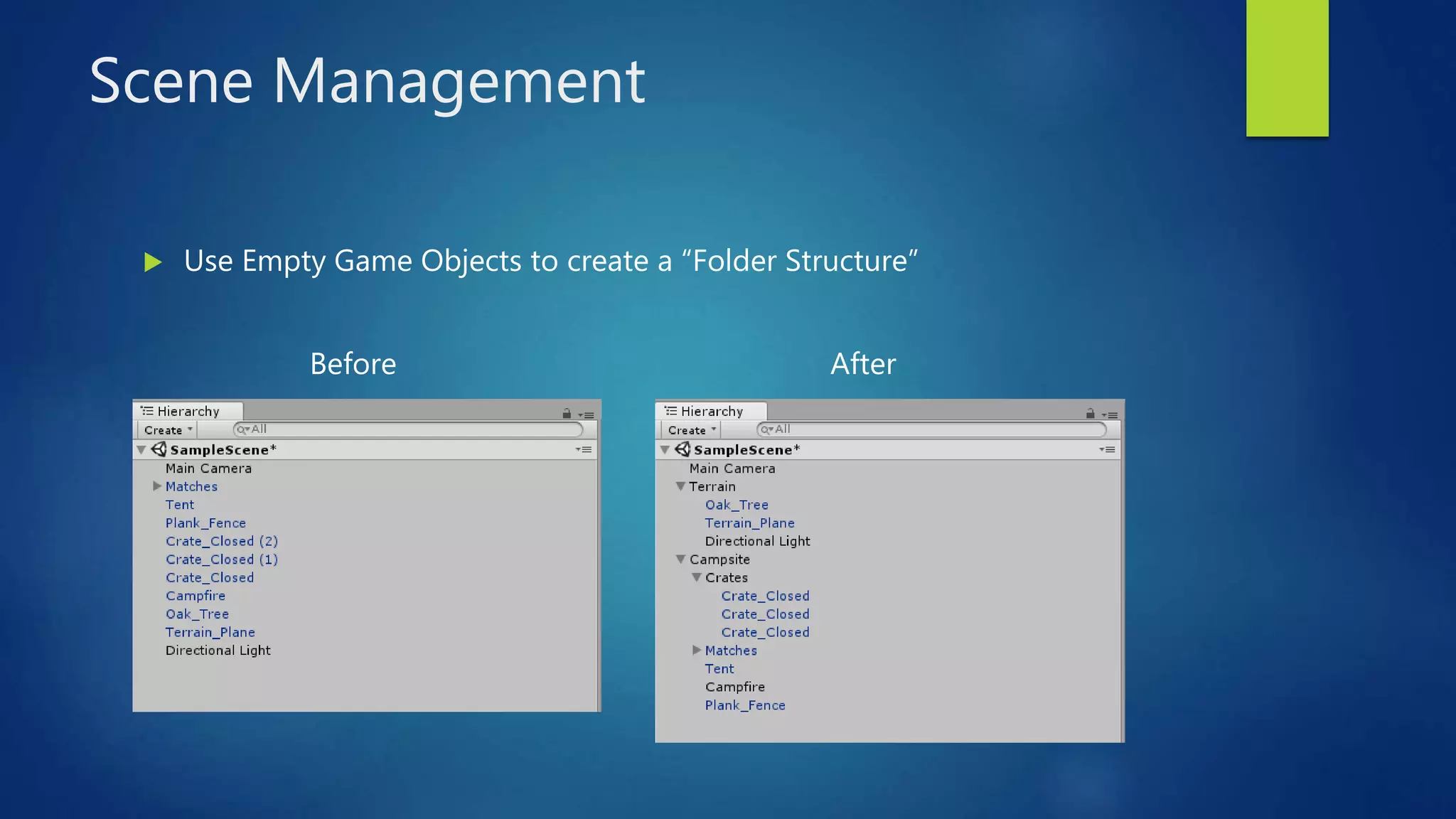Select Directional Light in the Before panel
The width and height of the screenshot is (1456, 819).
pos(218,651)
